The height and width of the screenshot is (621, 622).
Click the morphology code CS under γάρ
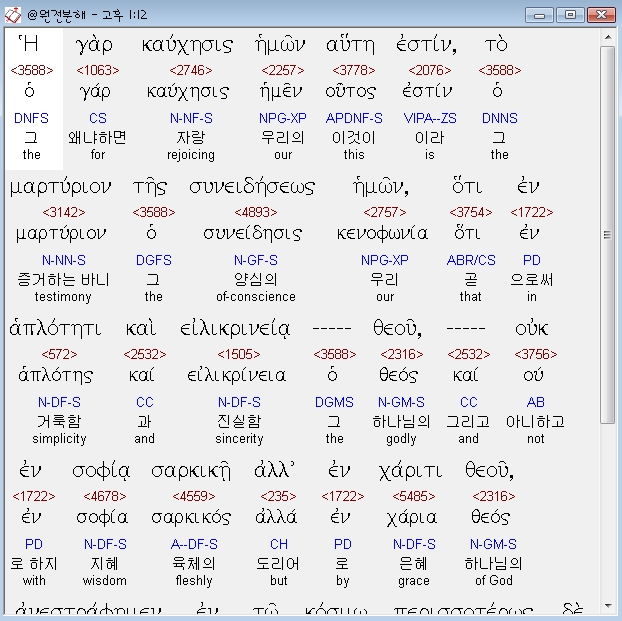pyautogui.click(x=98, y=118)
